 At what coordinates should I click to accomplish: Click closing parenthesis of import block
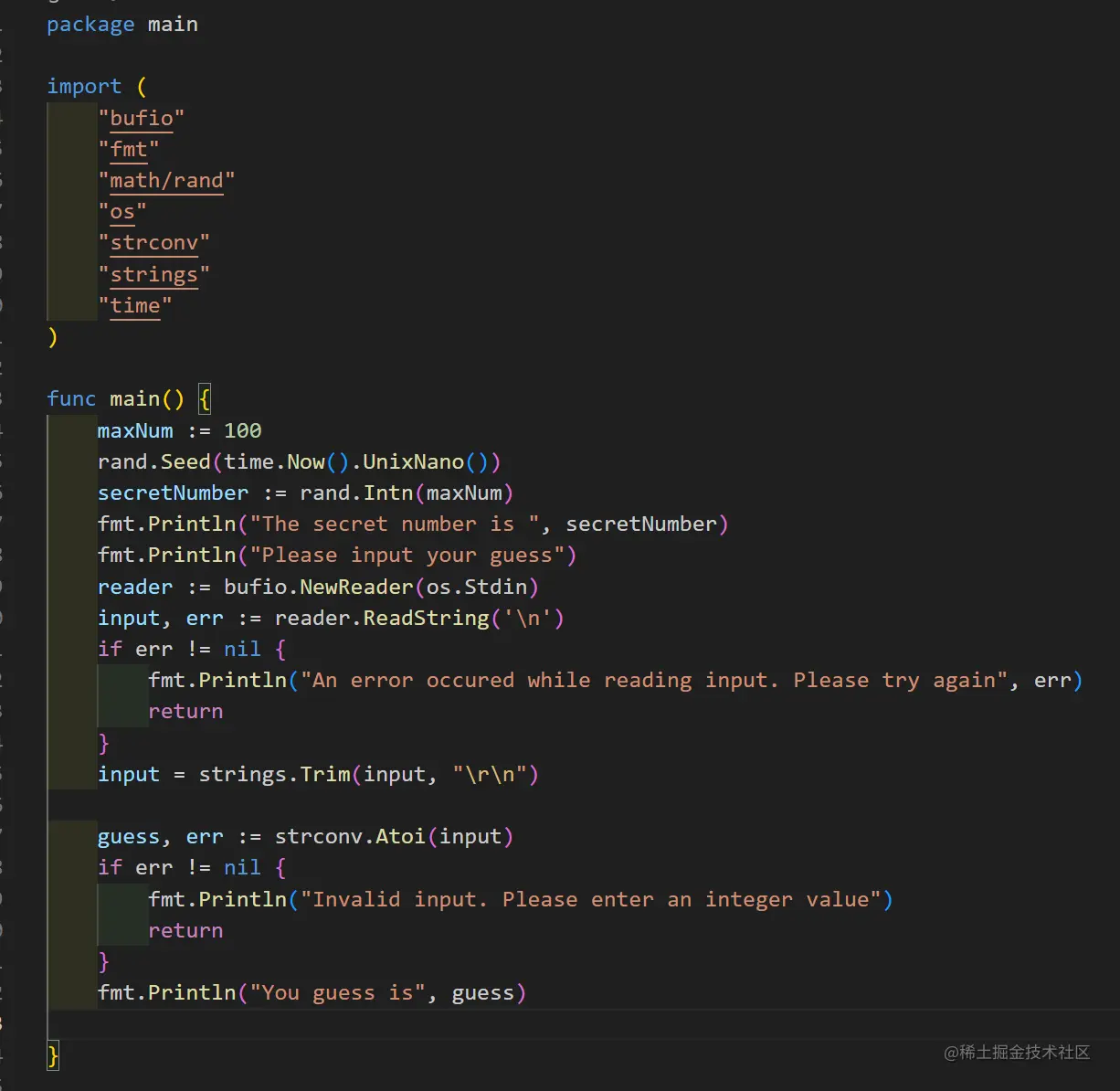52,337
